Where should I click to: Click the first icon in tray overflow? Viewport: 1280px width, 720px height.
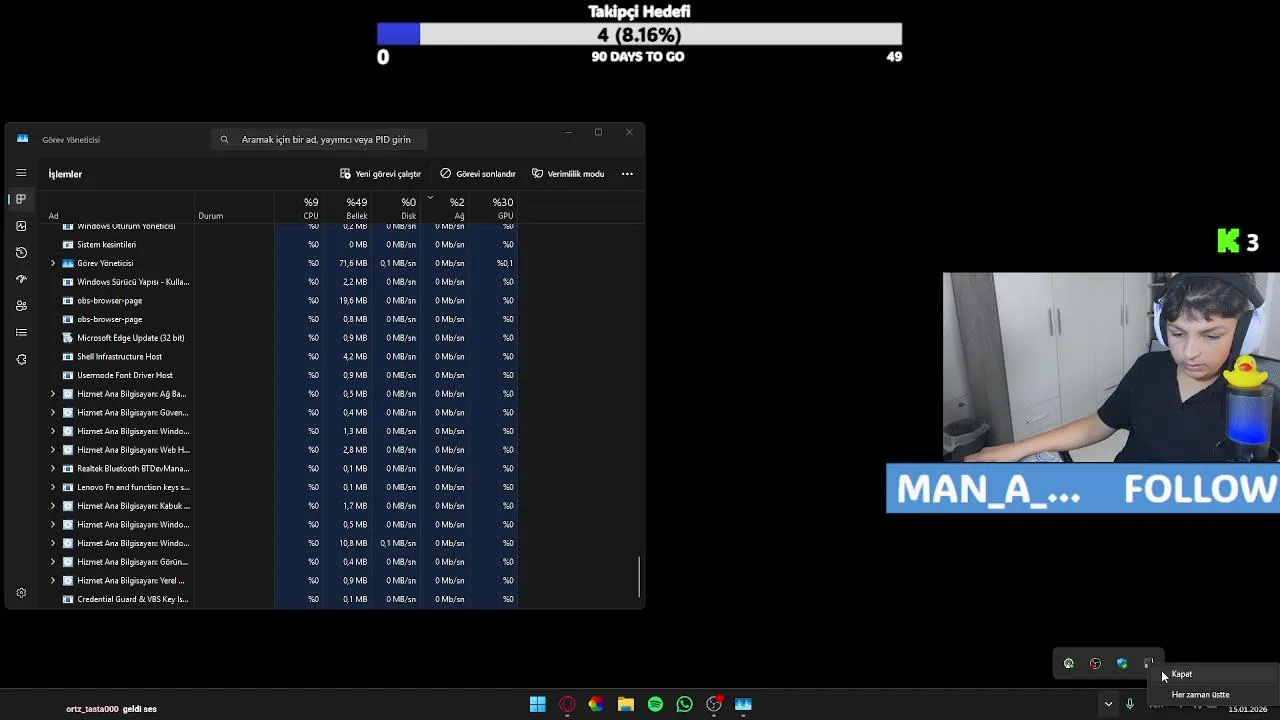(x=1069, y=663)
